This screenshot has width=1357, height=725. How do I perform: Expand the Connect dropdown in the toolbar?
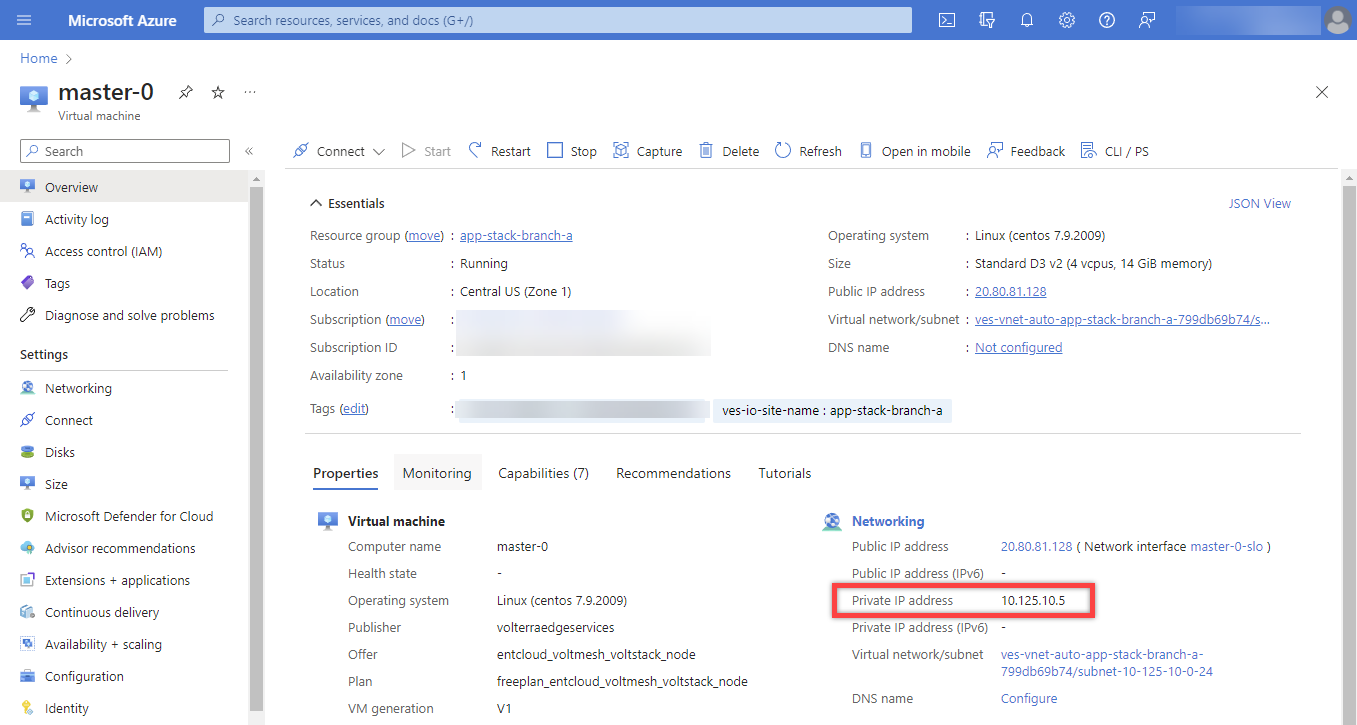[x=339, y=151]
